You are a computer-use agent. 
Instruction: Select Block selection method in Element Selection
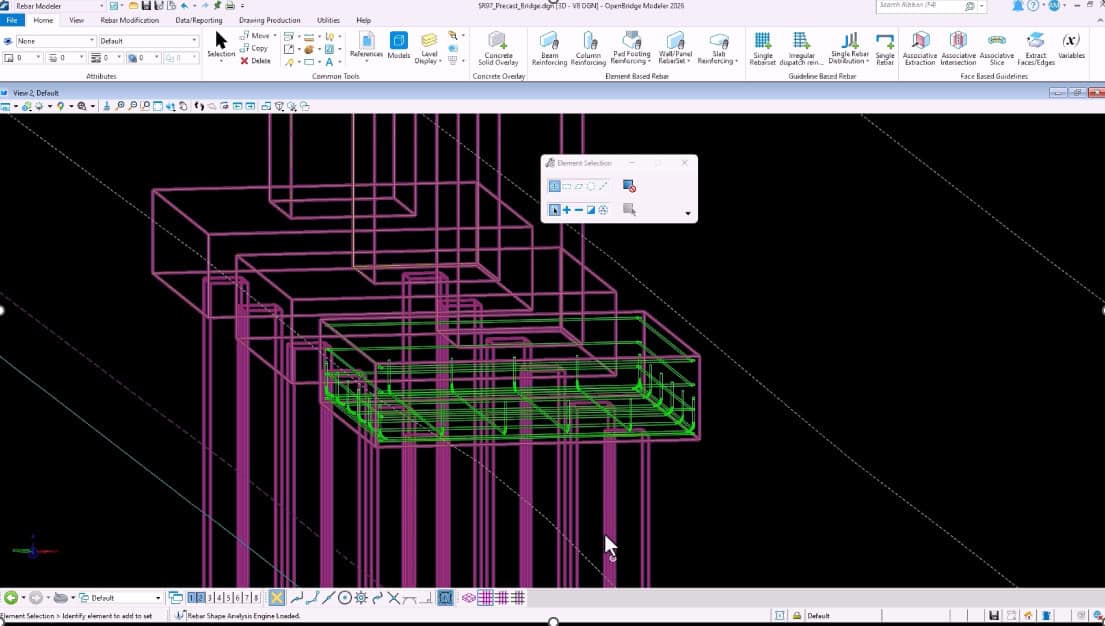567,186
